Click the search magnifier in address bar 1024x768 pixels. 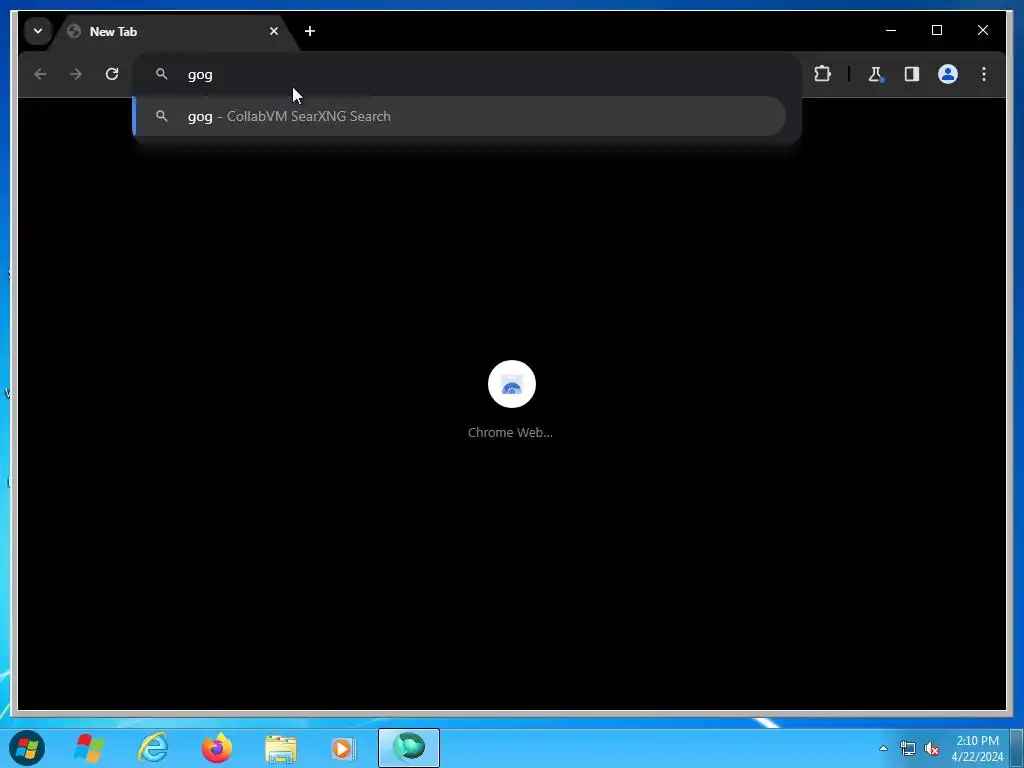pos(161,74)
